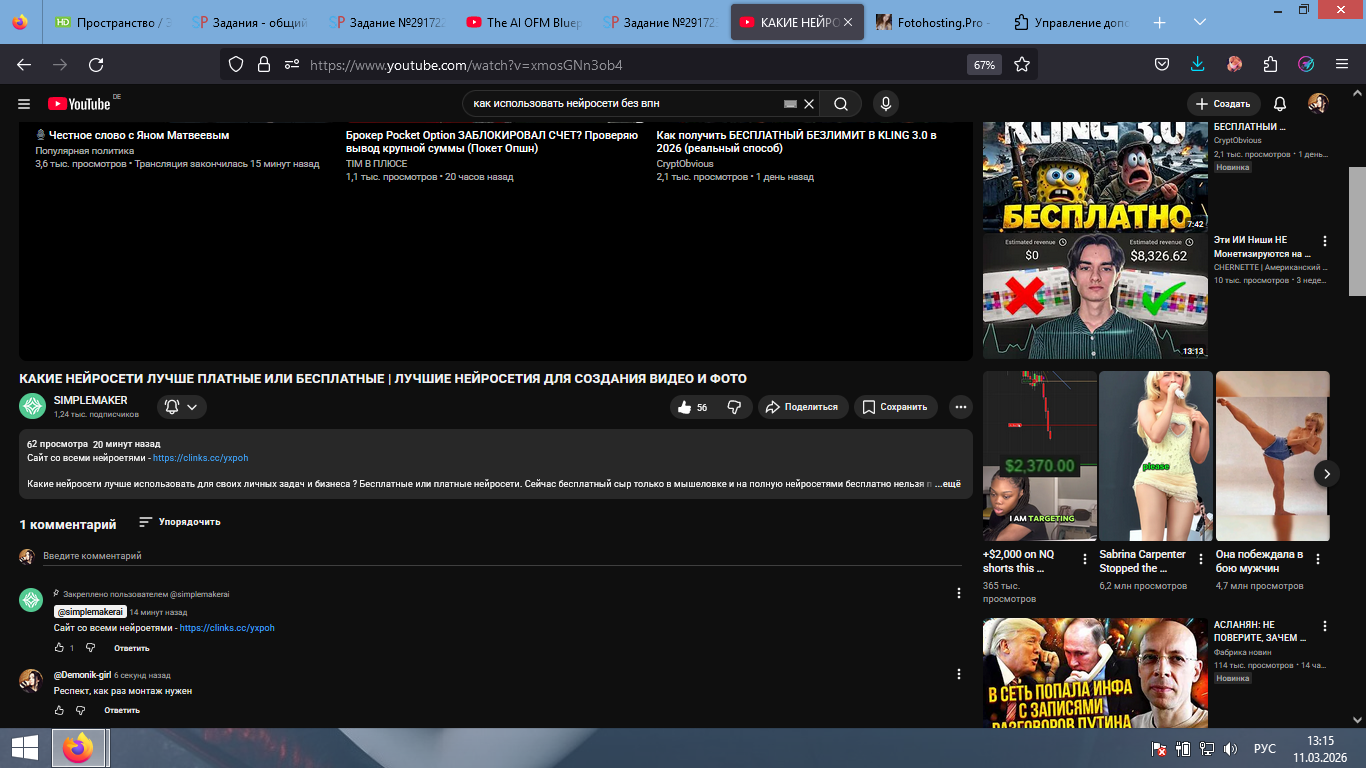This screenshot has width=1366, height=768.
Task: Save the video with Сохранить
Action: (895, 407)
